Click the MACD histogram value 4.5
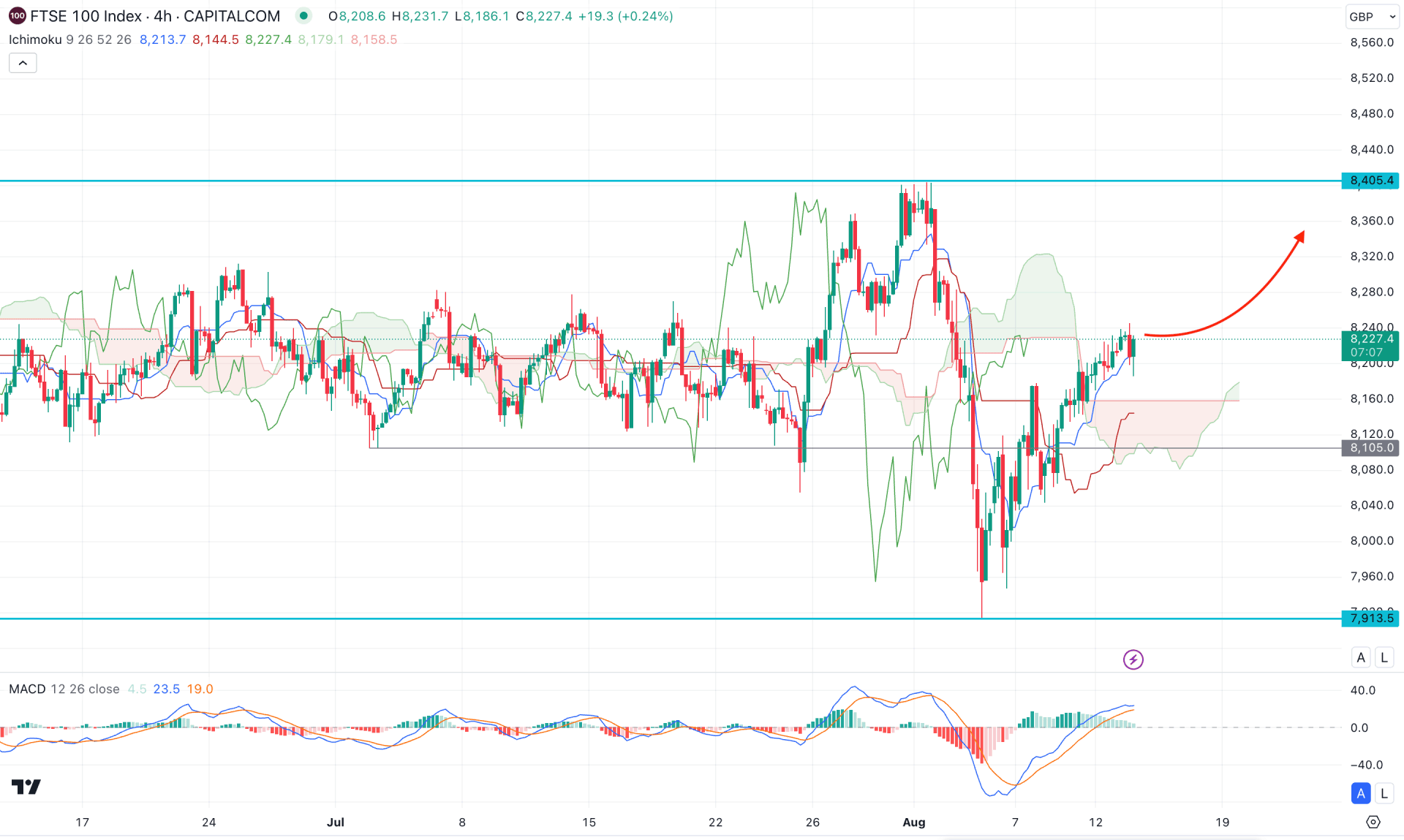The width and height of the screenshot is (1404, 840). (137, 689)
